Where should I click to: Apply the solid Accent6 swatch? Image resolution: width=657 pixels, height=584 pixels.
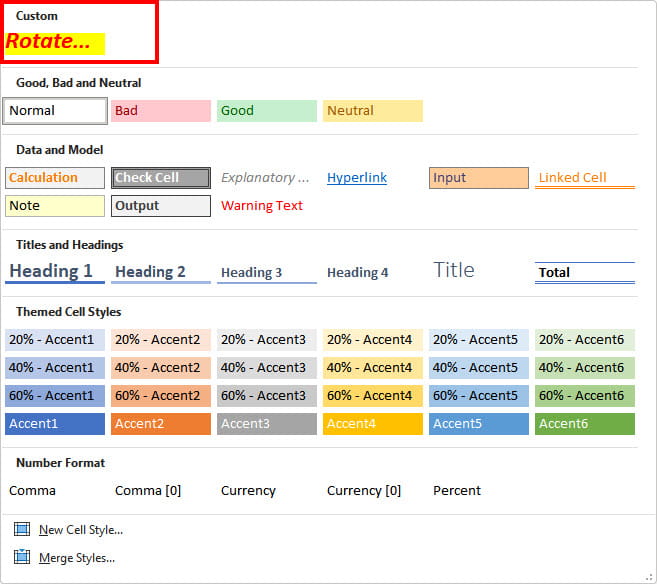tap(584, 423)
